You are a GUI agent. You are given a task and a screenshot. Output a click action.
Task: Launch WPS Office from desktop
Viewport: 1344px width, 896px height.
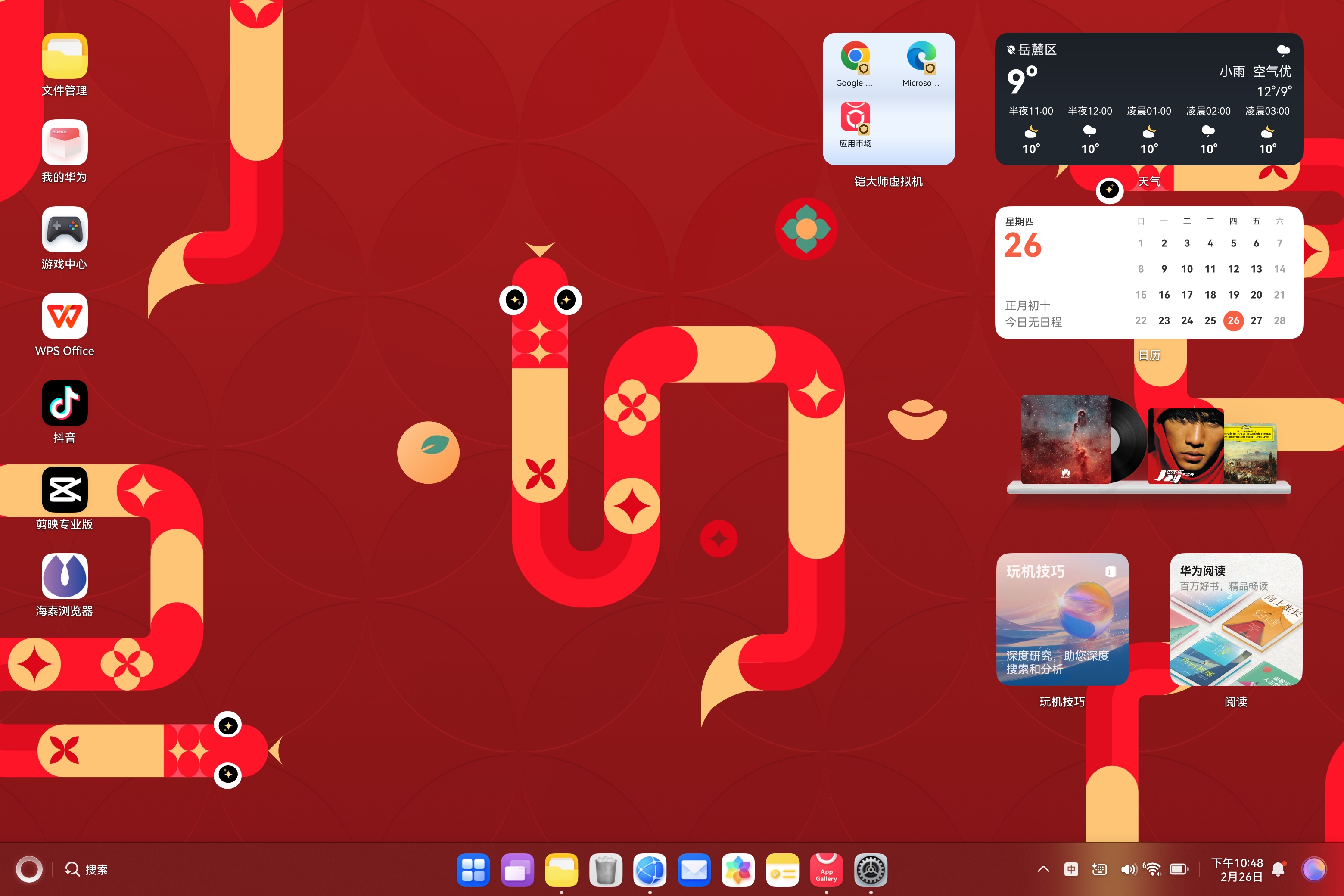coord(65,316)
